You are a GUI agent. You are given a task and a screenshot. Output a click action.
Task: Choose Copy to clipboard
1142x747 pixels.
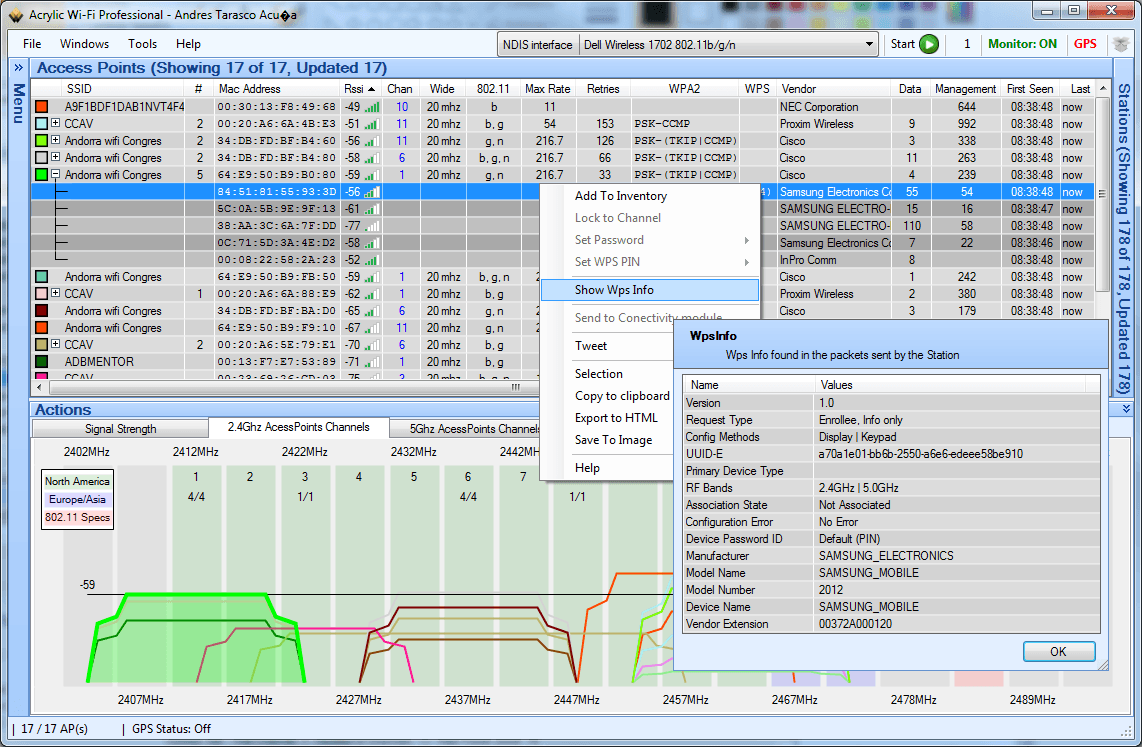(x=622, y=396)
